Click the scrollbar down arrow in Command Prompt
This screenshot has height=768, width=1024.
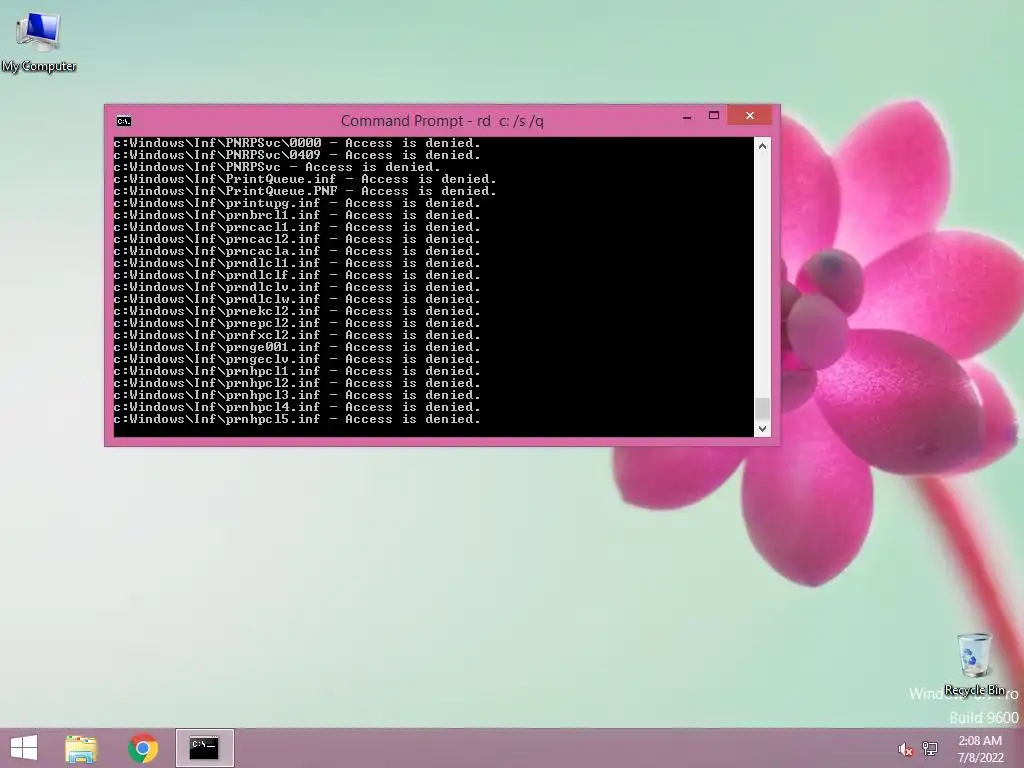[762, 429]
